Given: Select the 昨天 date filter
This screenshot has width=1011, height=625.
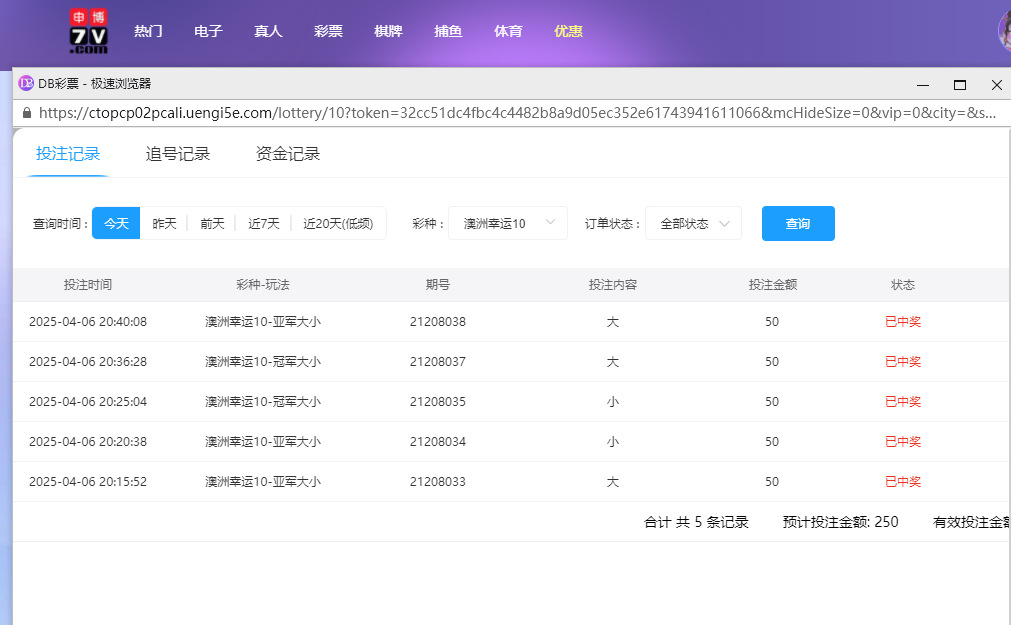Looking at the screenshot, I should click(x=163, y=223).
